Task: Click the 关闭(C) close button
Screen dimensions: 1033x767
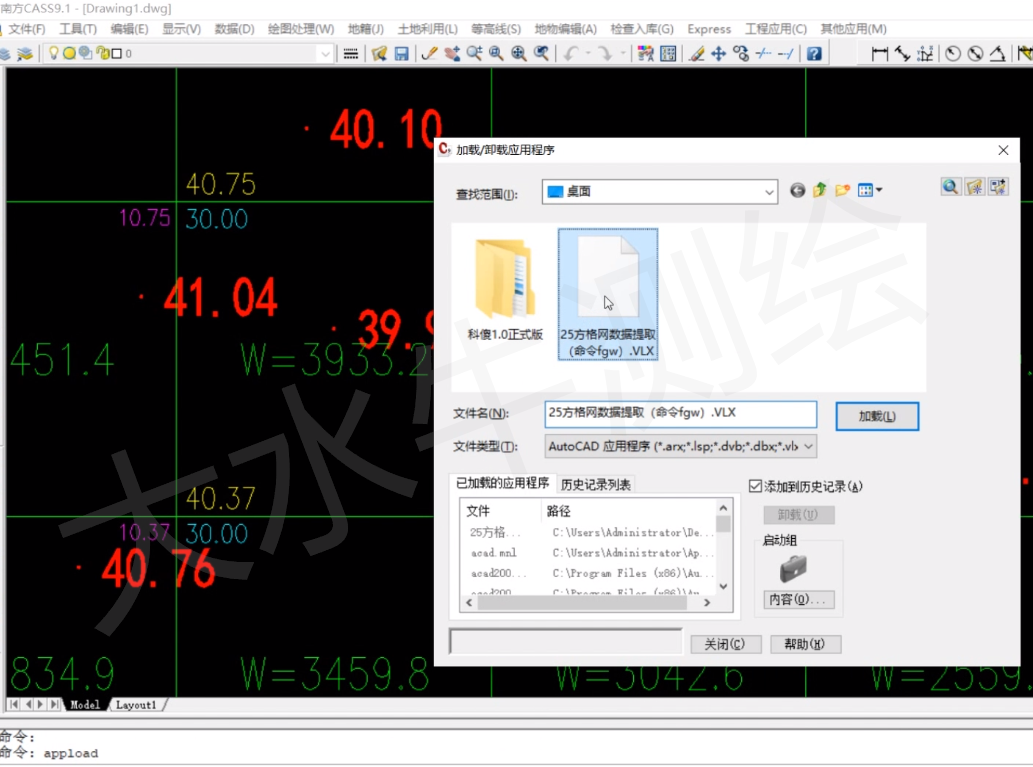Action: coord(725,644)
